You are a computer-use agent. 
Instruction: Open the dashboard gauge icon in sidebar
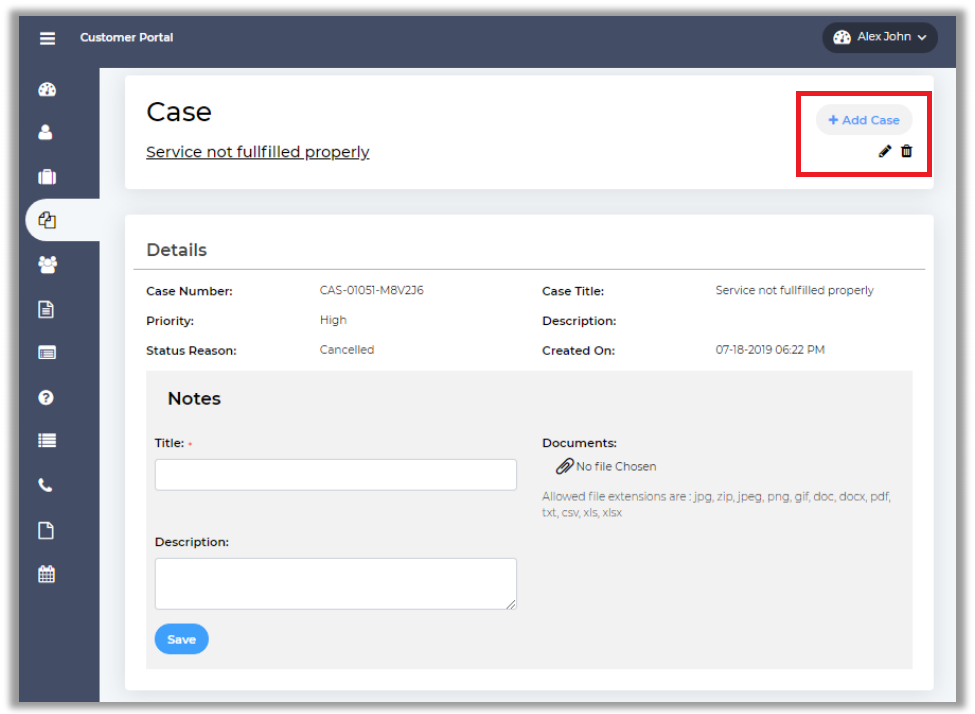(46, 90)
